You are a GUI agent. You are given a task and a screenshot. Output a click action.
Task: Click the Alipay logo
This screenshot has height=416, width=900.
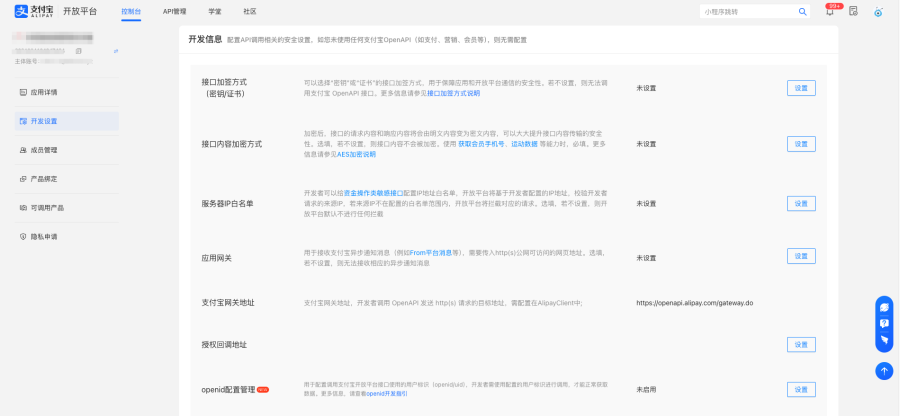34,11
